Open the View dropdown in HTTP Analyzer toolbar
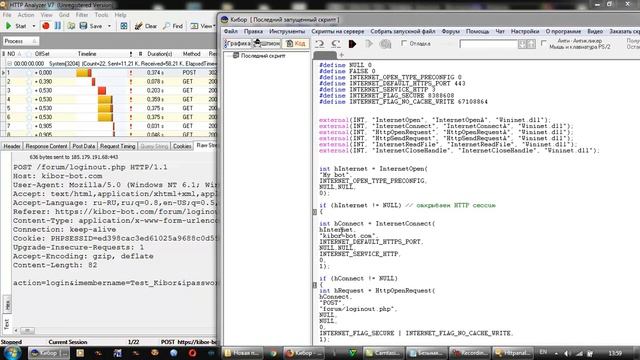Viewport: 640px width, 360px height. point(203,26)
